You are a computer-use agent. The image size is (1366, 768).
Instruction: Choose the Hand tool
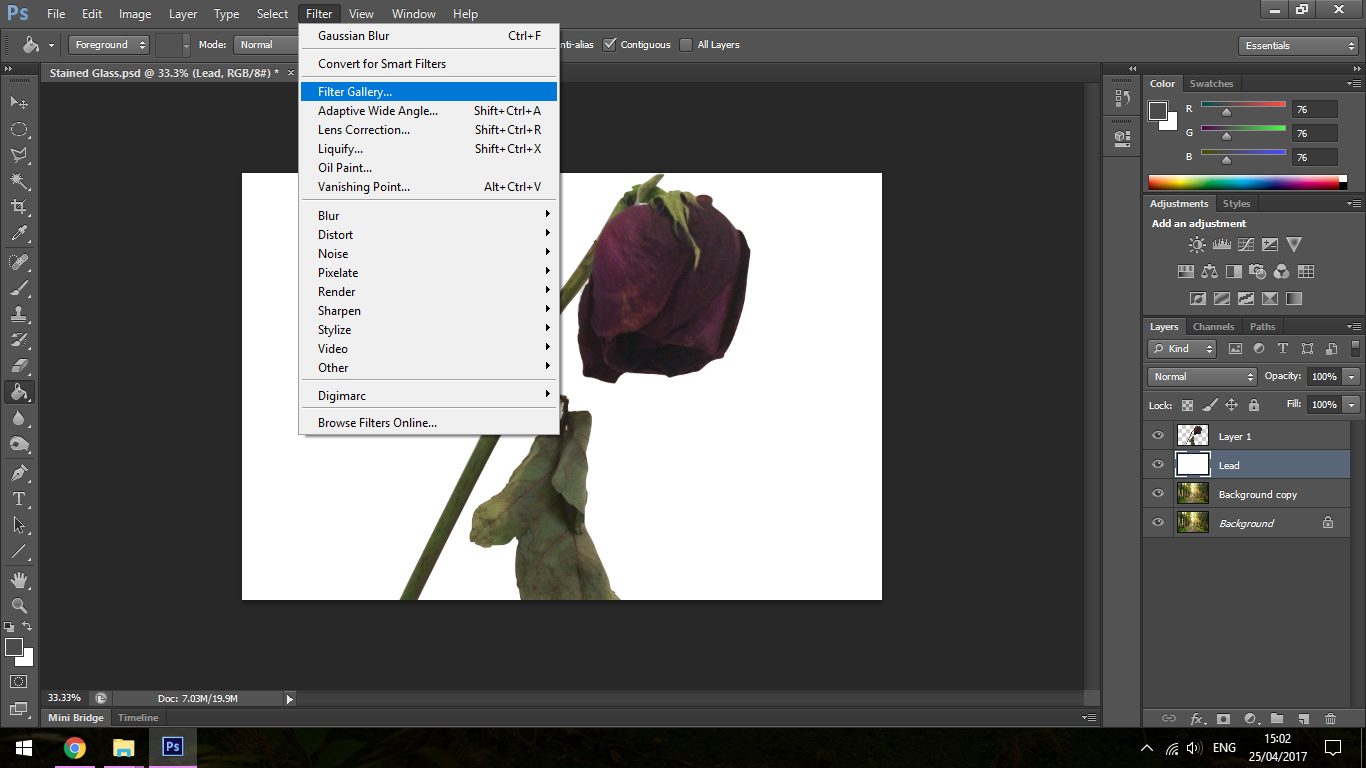pos(19,579)
